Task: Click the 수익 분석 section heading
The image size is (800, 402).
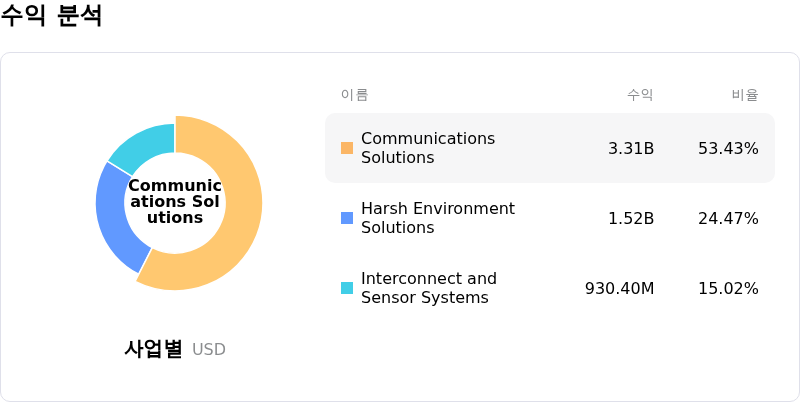Action: (51, 16)
